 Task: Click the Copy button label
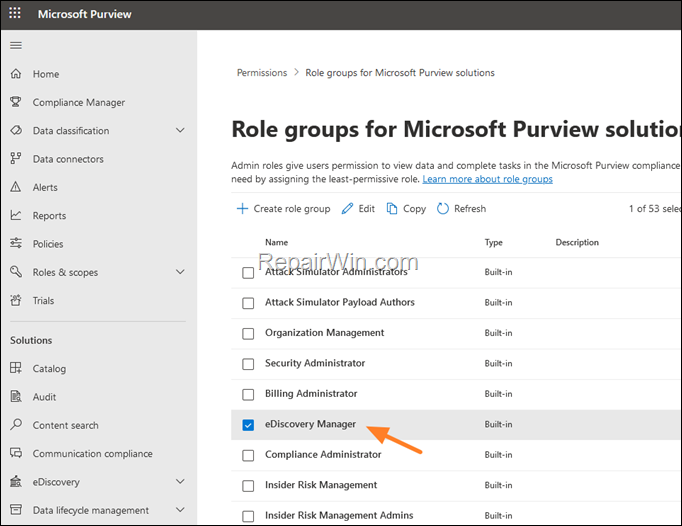coord(414,209)
